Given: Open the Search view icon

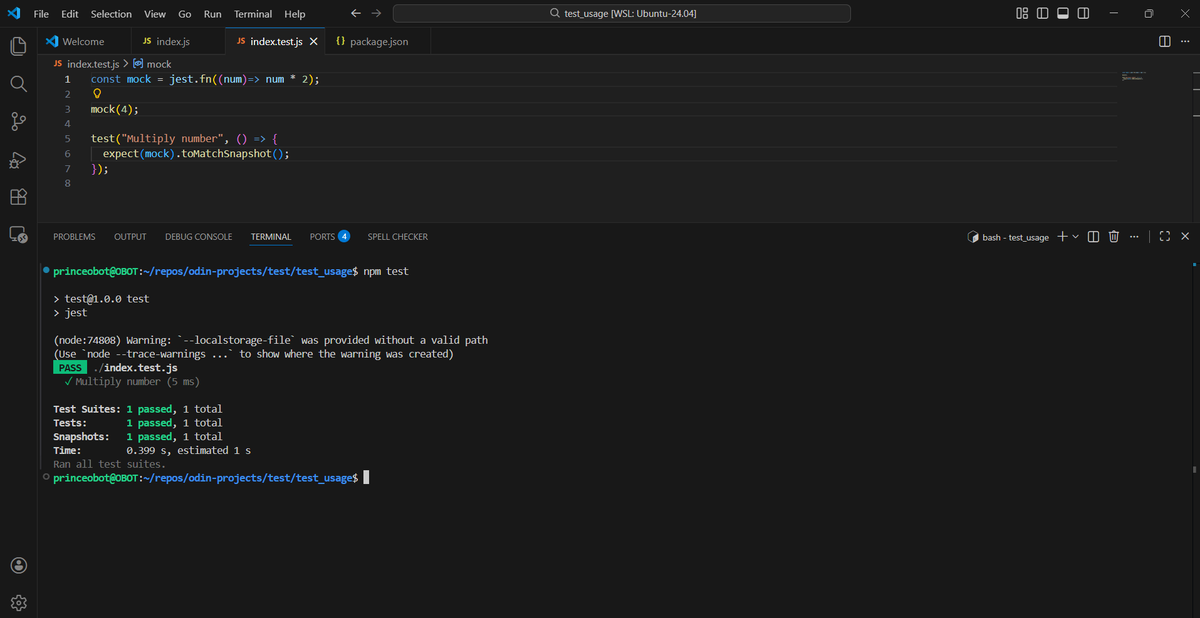Looking at the screenshot, I should [x=18, y=84].
